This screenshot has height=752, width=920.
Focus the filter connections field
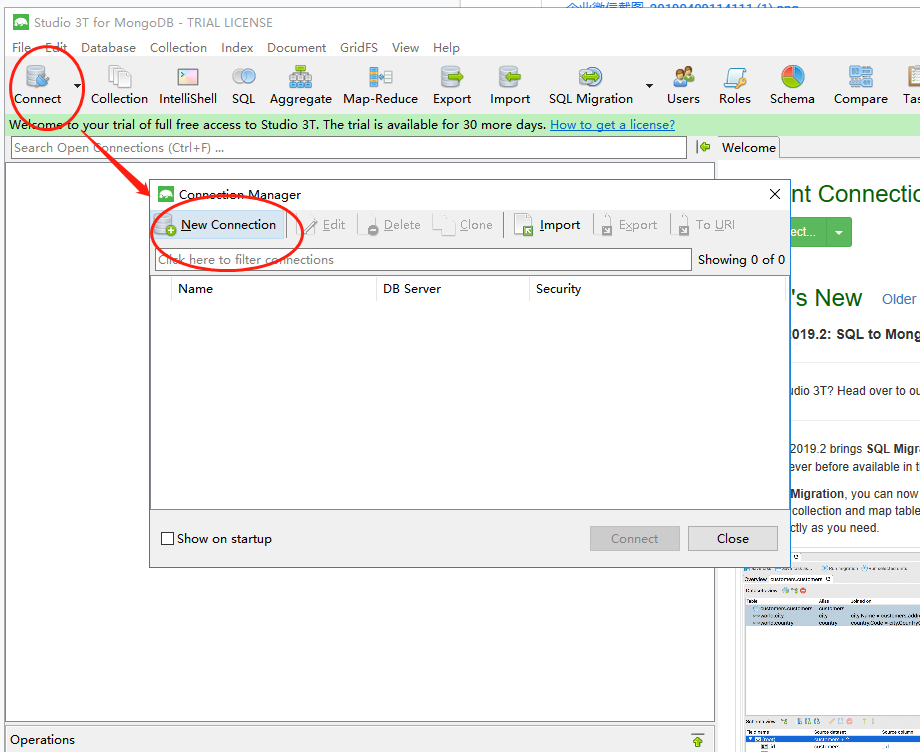[x=423, y=260]
